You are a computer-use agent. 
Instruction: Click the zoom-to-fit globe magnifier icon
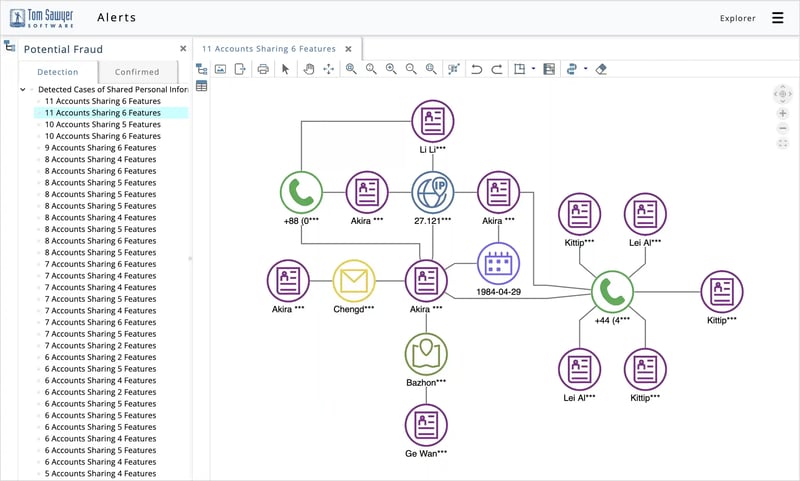click(x=431, y=69)
